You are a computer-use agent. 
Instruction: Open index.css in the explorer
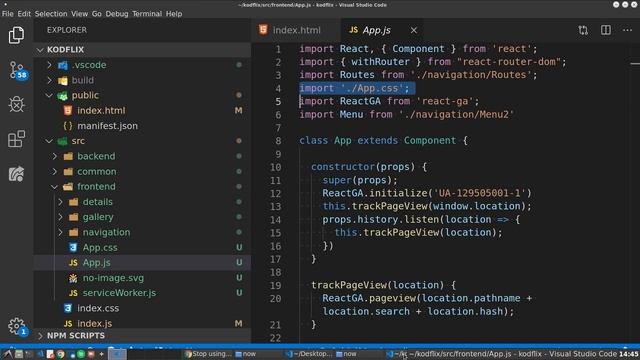142,308
